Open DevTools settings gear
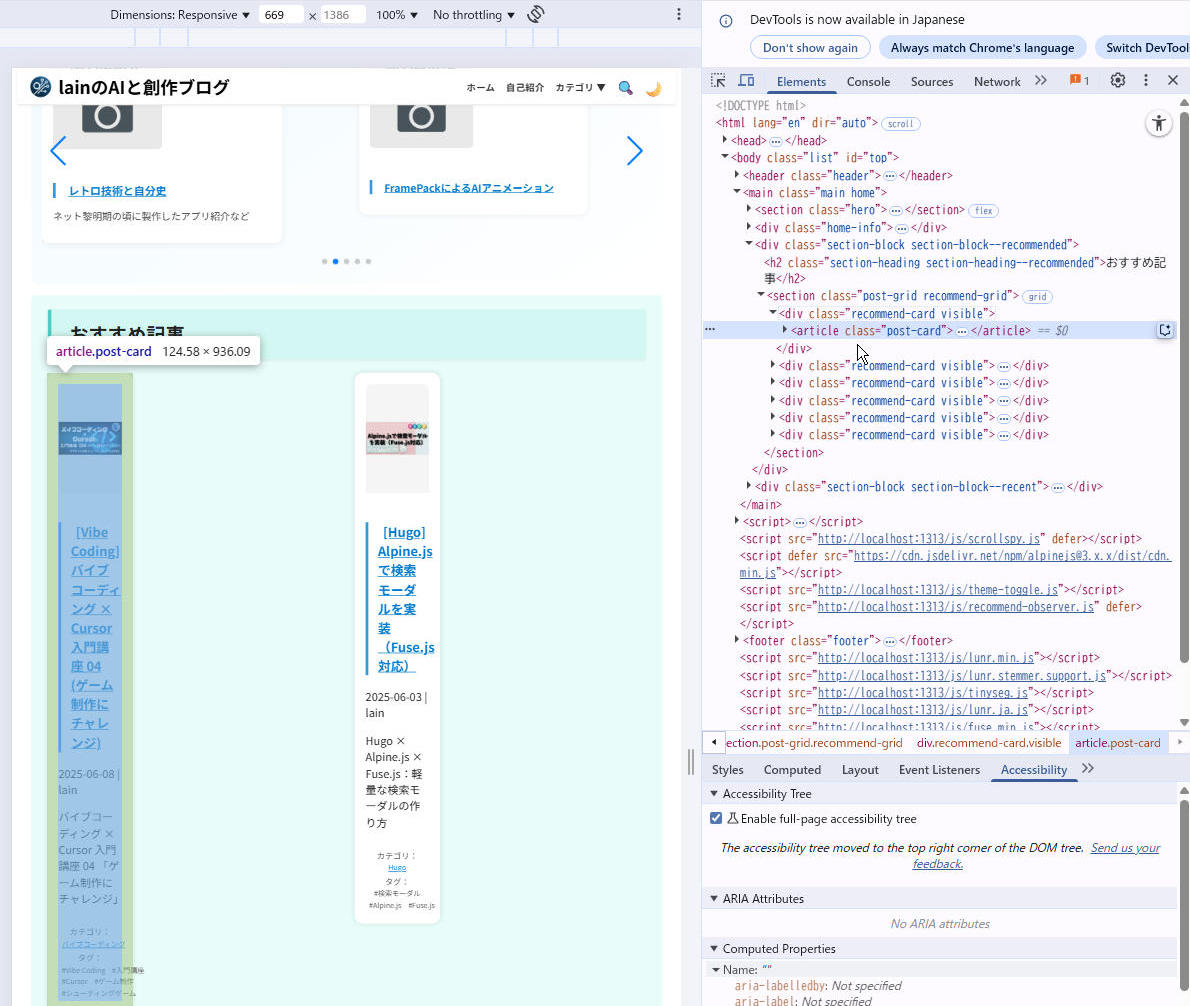The width and height of the screenshot is (1190, 1006). (1118, 81)
